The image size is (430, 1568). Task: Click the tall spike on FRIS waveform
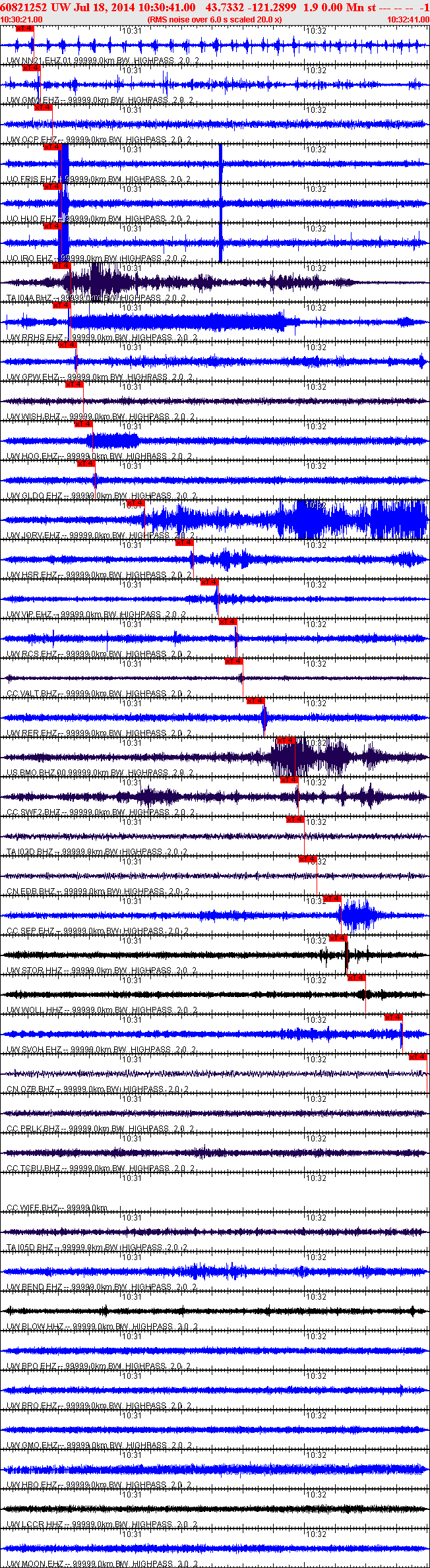pyautogui.click(x=220, y=164)
